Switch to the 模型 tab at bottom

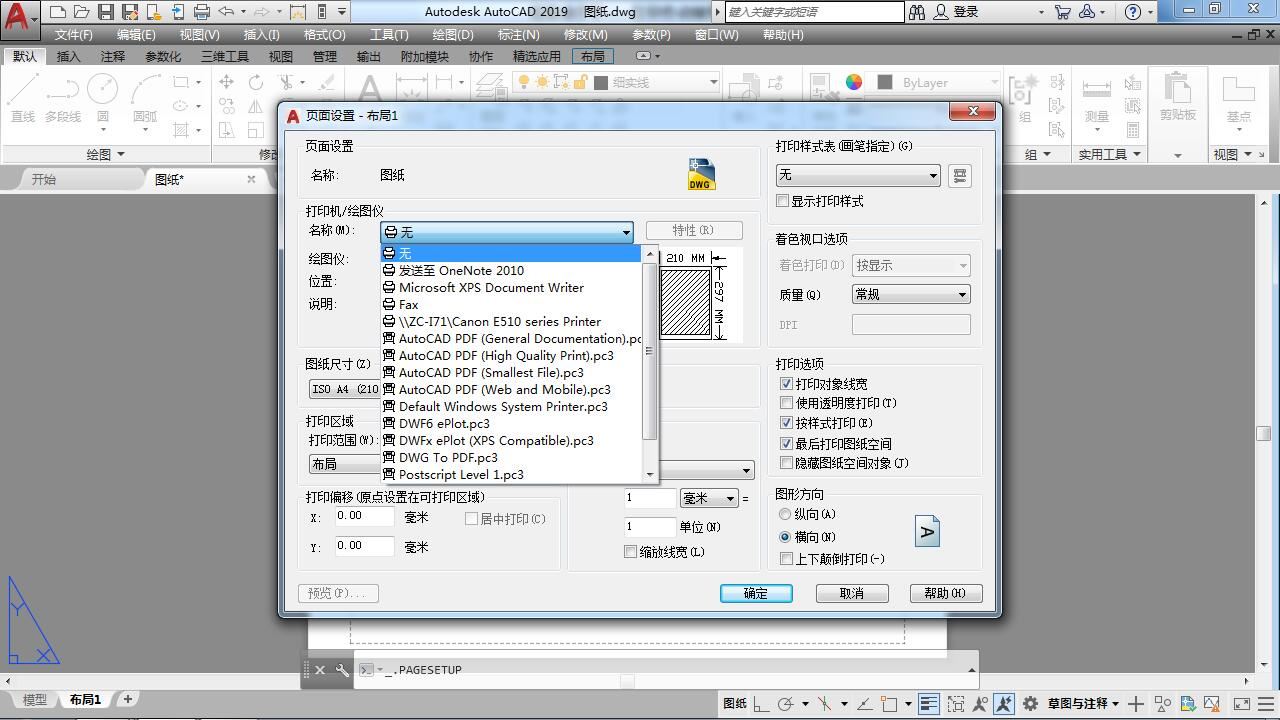point(35,700)
